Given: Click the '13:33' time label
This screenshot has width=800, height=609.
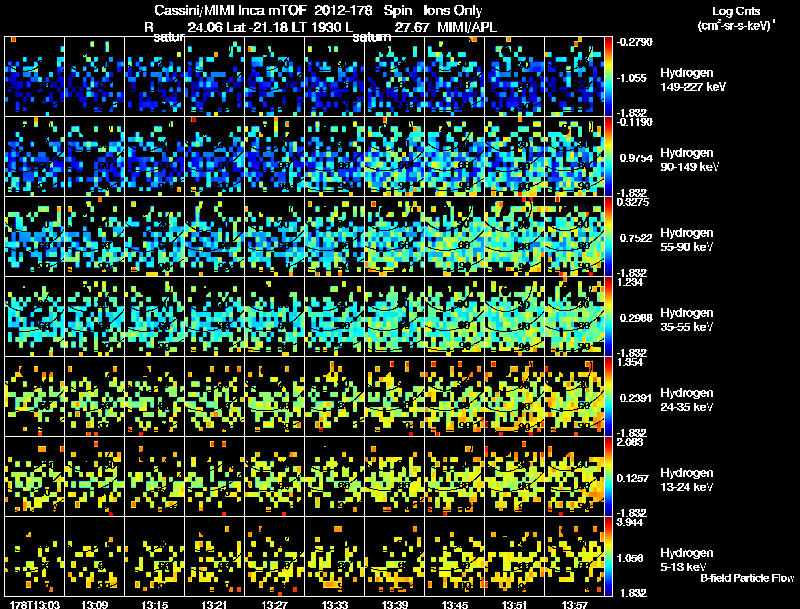Looking at the screenshot, I should pos(335,604).
